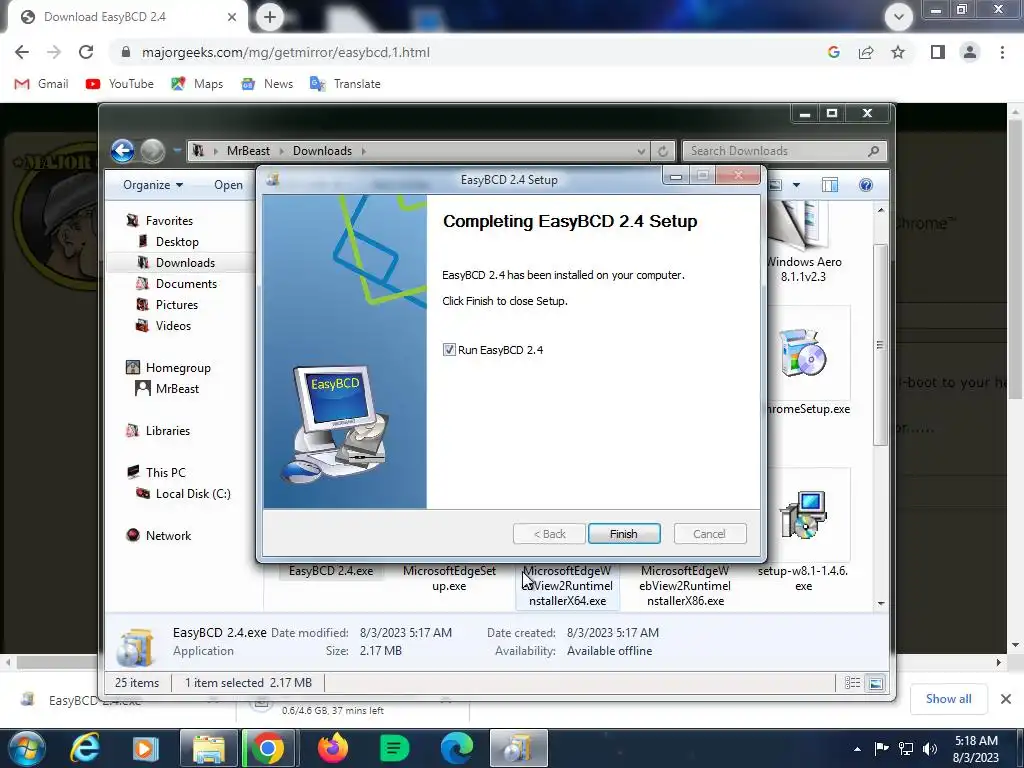This screenshot has height=768, width=1024.
Task: Click the Cancel button in Setup dialog
Action: [709, 534]
